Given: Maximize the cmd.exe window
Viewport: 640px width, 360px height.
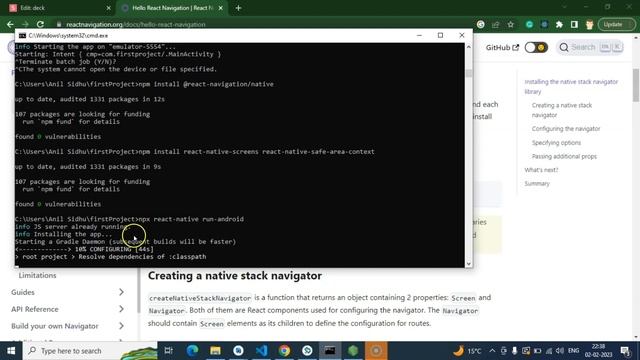Looking at the screenshot, I should (440, 36).
